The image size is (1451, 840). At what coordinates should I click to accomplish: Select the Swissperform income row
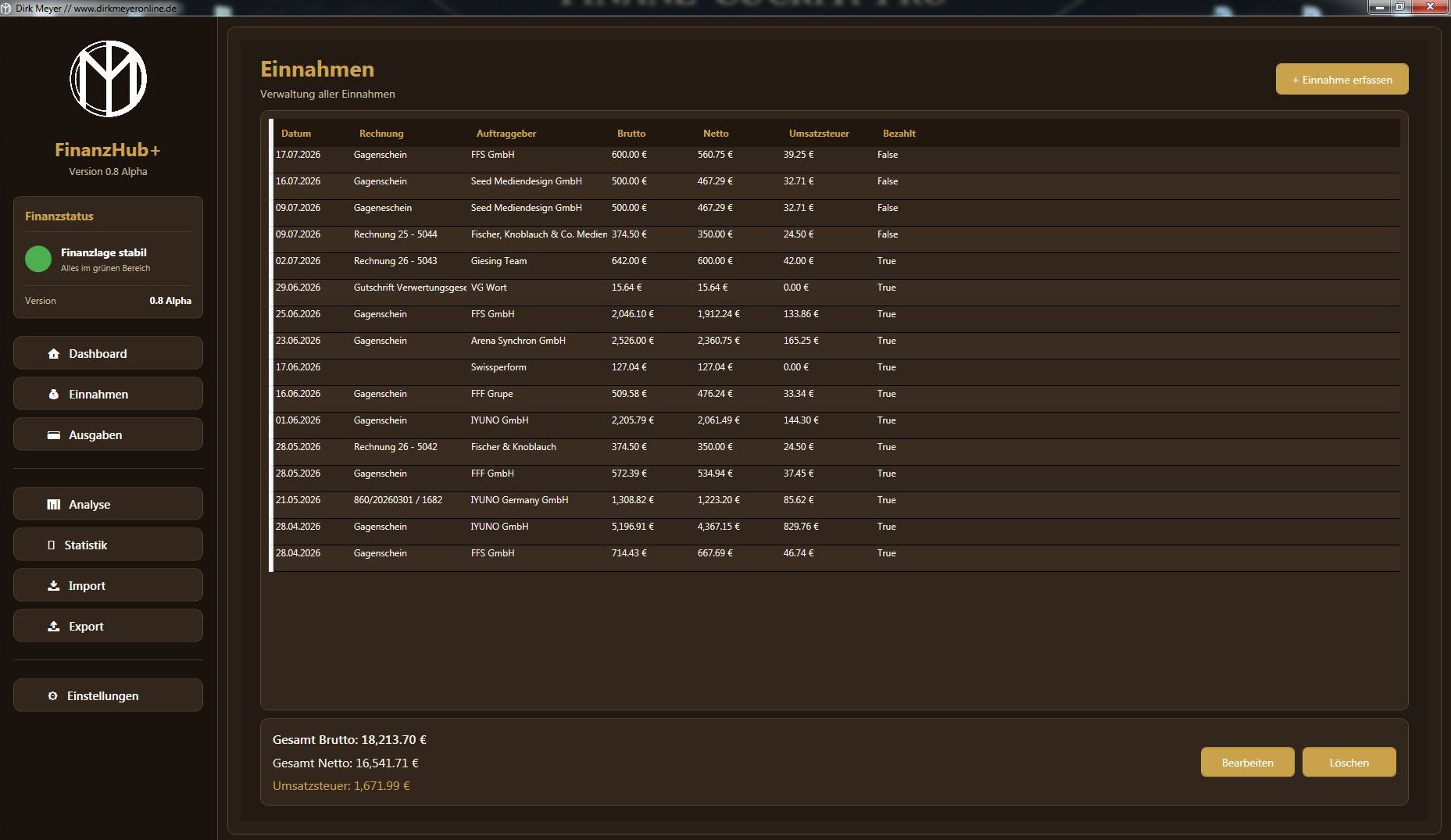click(x=836, y=367)
